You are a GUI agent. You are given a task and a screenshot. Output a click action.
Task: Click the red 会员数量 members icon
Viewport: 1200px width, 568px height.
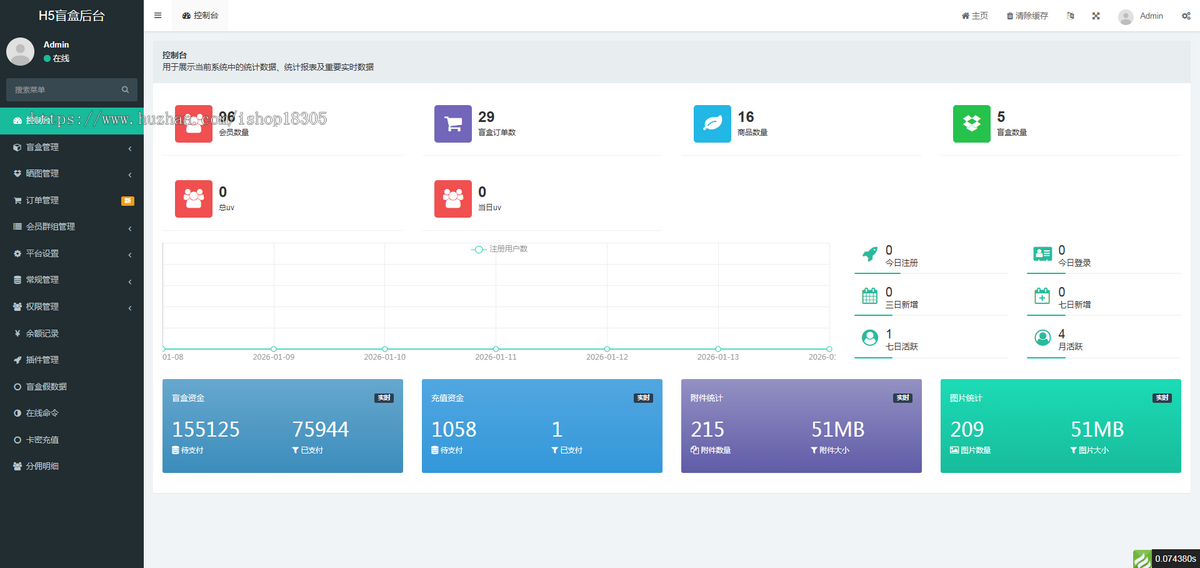pos(194,124)
